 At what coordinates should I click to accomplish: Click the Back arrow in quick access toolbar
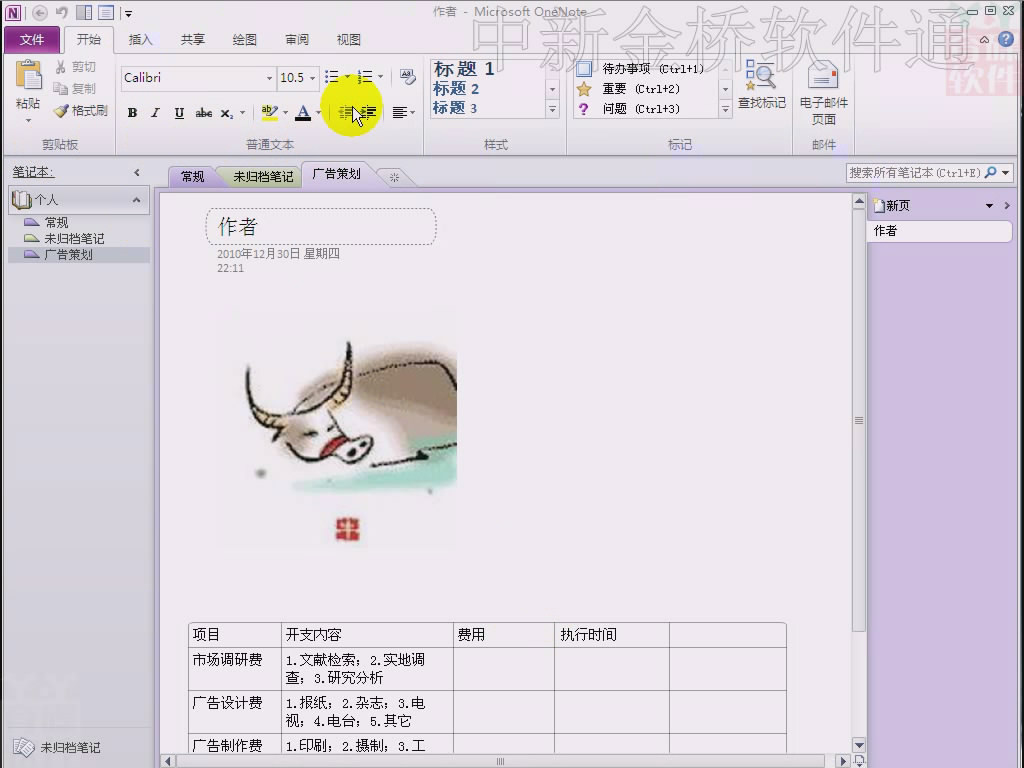point(40,12)
